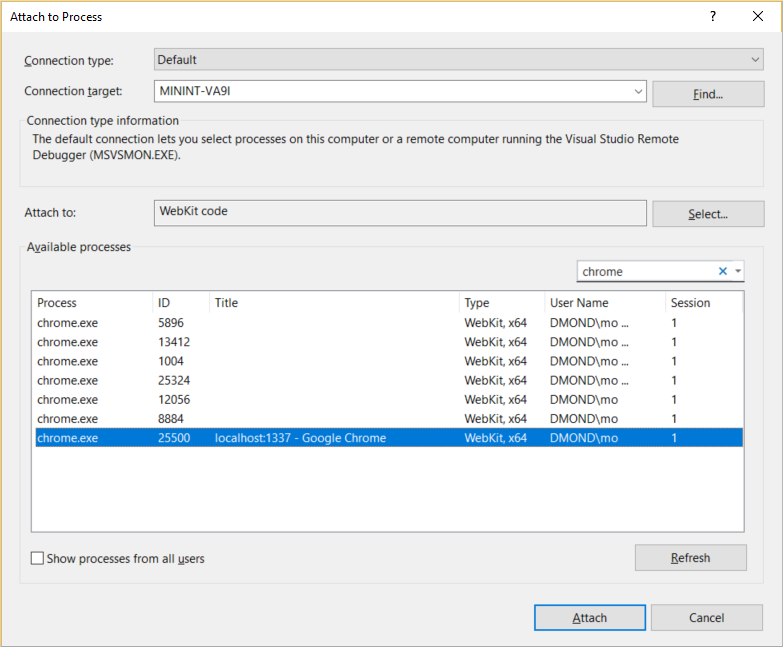
Task: Open the Connection target combo box arrow
Action: pyautogui.click(x=638, y=91)
